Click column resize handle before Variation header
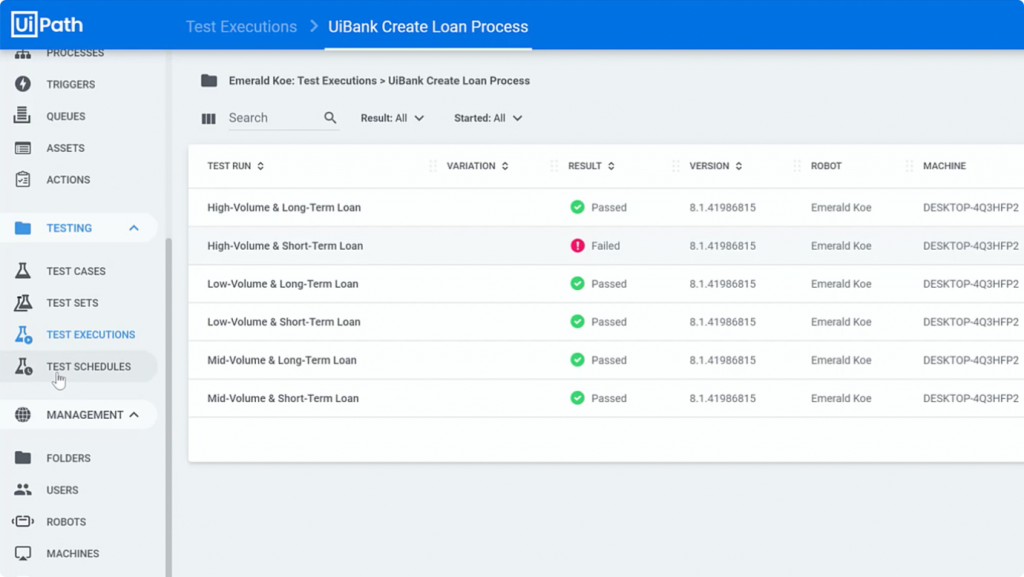This screenshot has width=1024, height=577. tap(432, 166)
